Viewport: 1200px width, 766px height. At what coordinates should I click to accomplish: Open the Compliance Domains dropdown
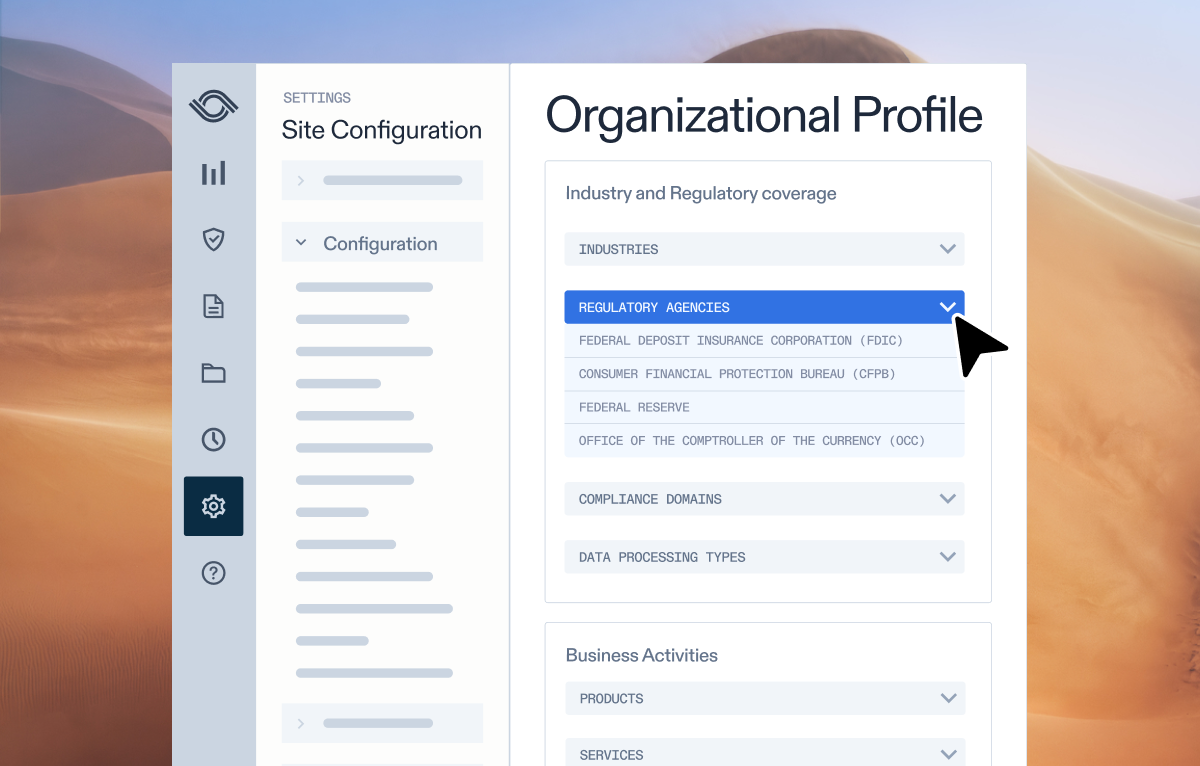764,498
